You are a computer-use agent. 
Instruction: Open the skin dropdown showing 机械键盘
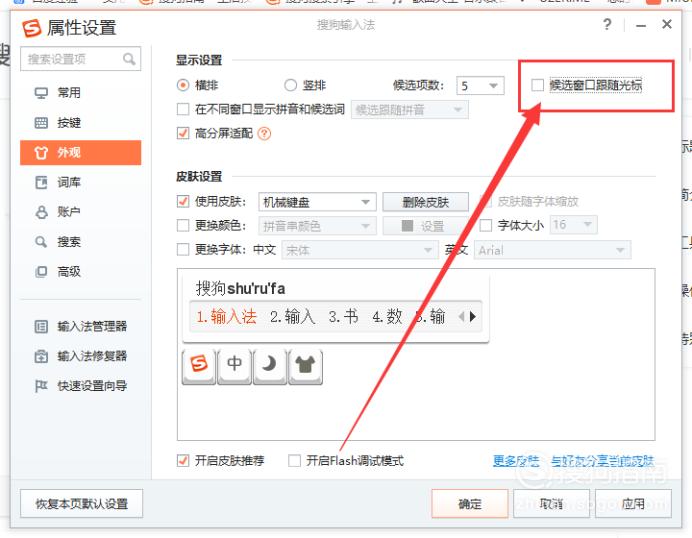[317, 202]
